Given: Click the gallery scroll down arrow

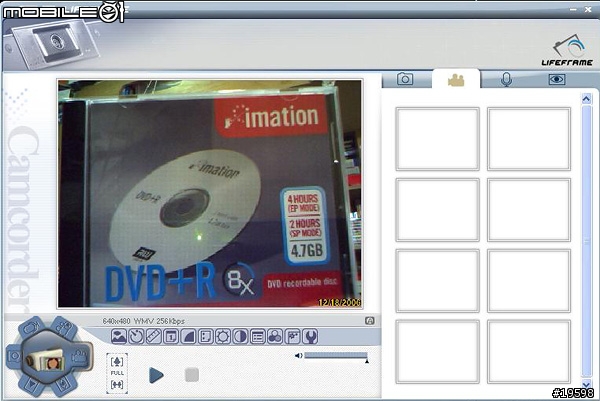Looking at the screenshot, I should click(x=586, y=384).
